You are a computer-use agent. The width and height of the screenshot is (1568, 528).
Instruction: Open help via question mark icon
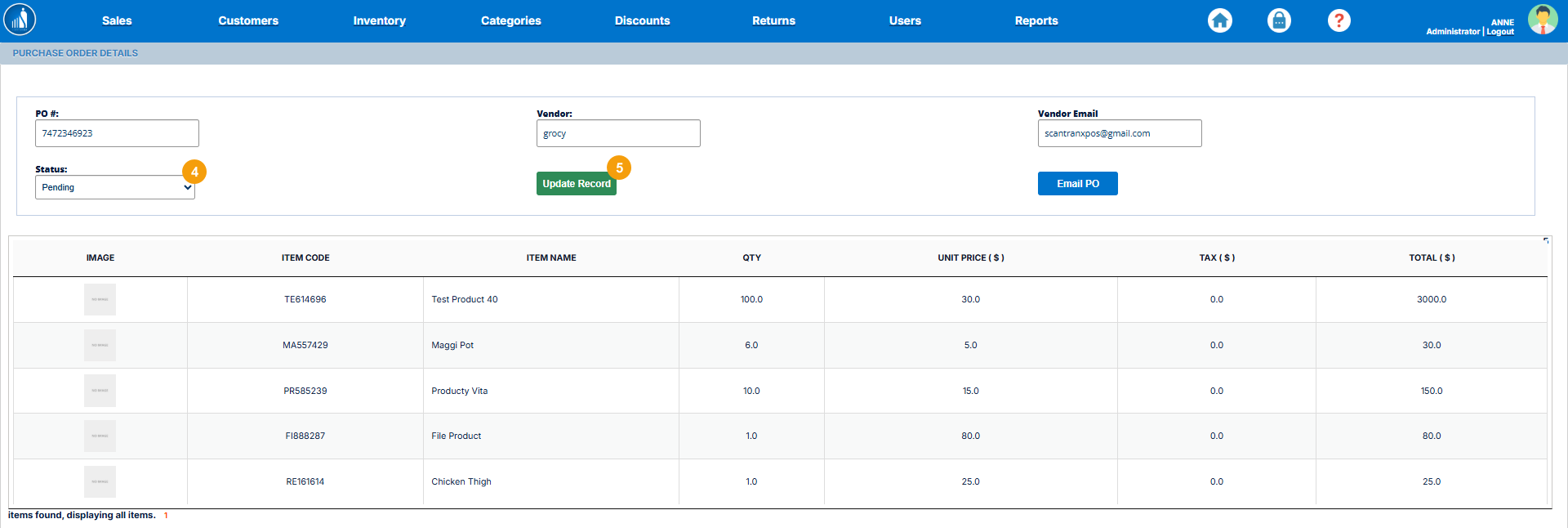tap(1339, 20)
